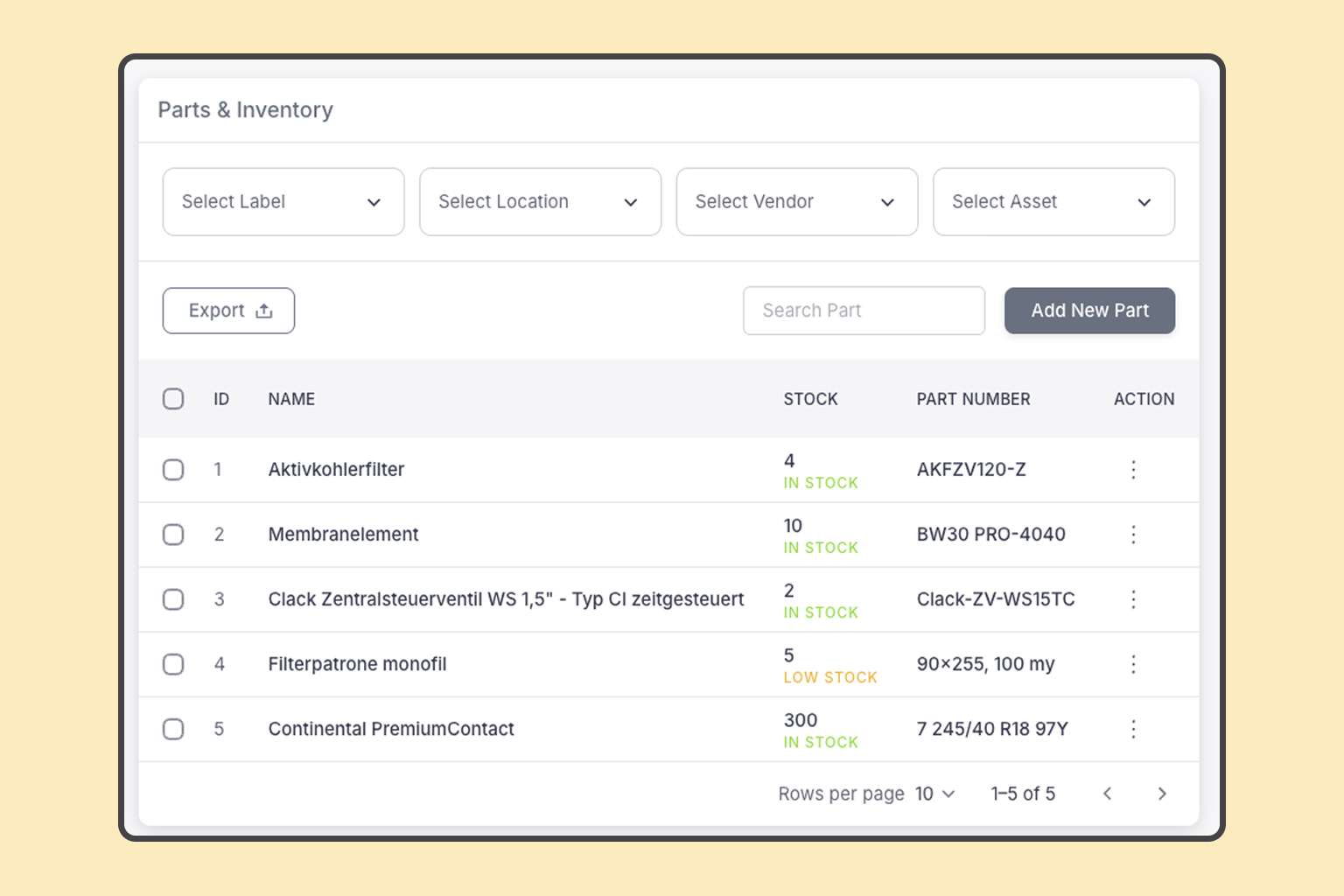Viewport: 1344px width, 896px height.
Task: Click the LOW STOCK status label
Action: (830, 677)
